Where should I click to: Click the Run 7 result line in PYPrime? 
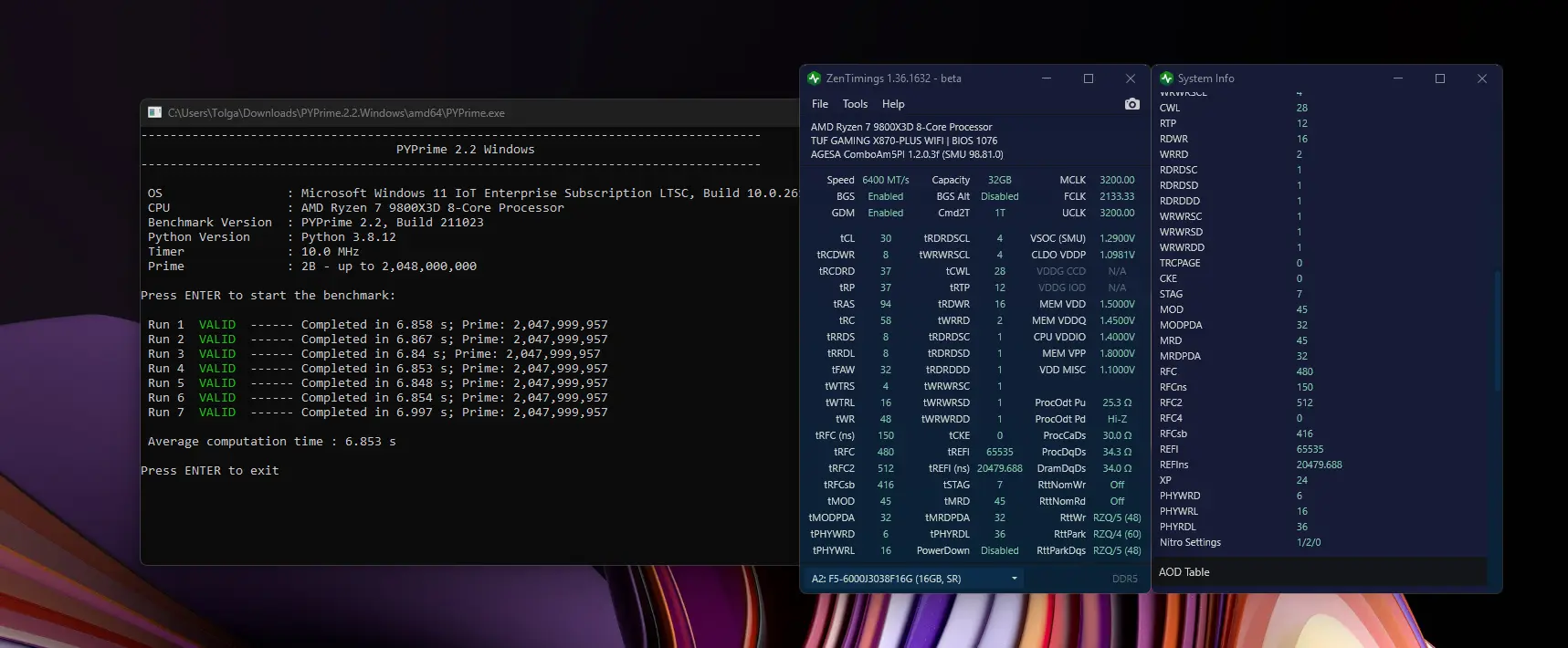point(378,413)
